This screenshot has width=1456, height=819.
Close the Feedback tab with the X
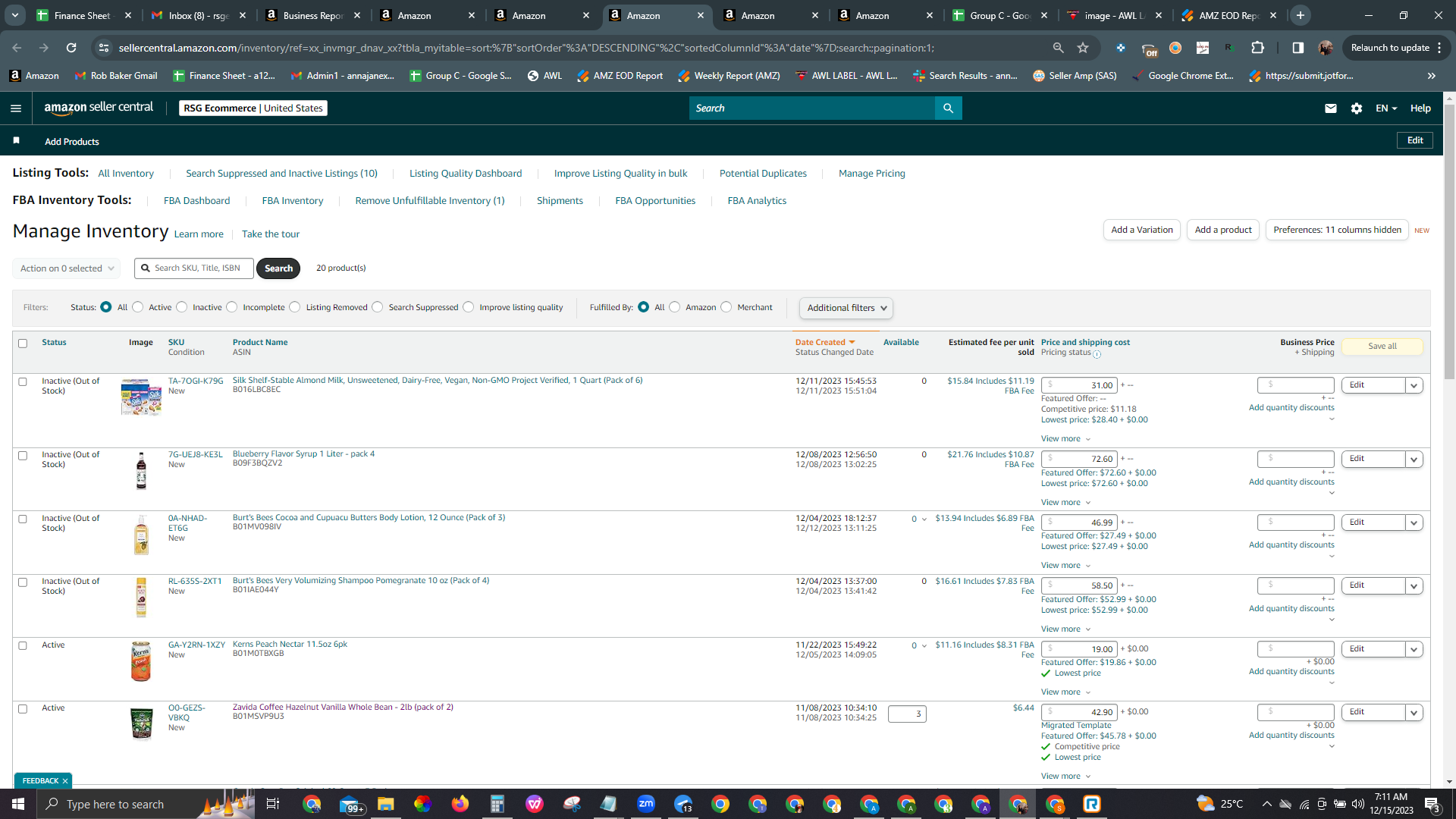pos(65,781)
